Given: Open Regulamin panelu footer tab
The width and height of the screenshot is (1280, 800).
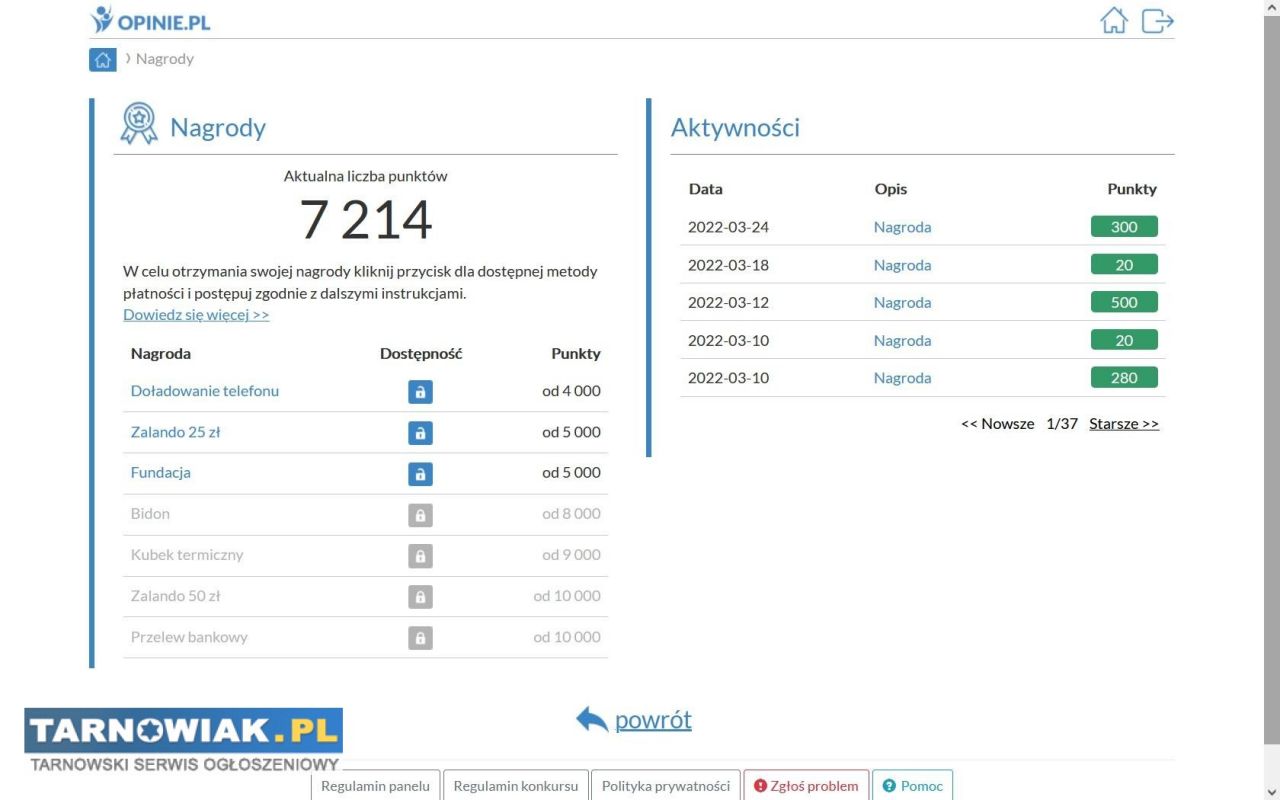Looking at the screenshot, I should pyautogui.click(x=375, y=786).
